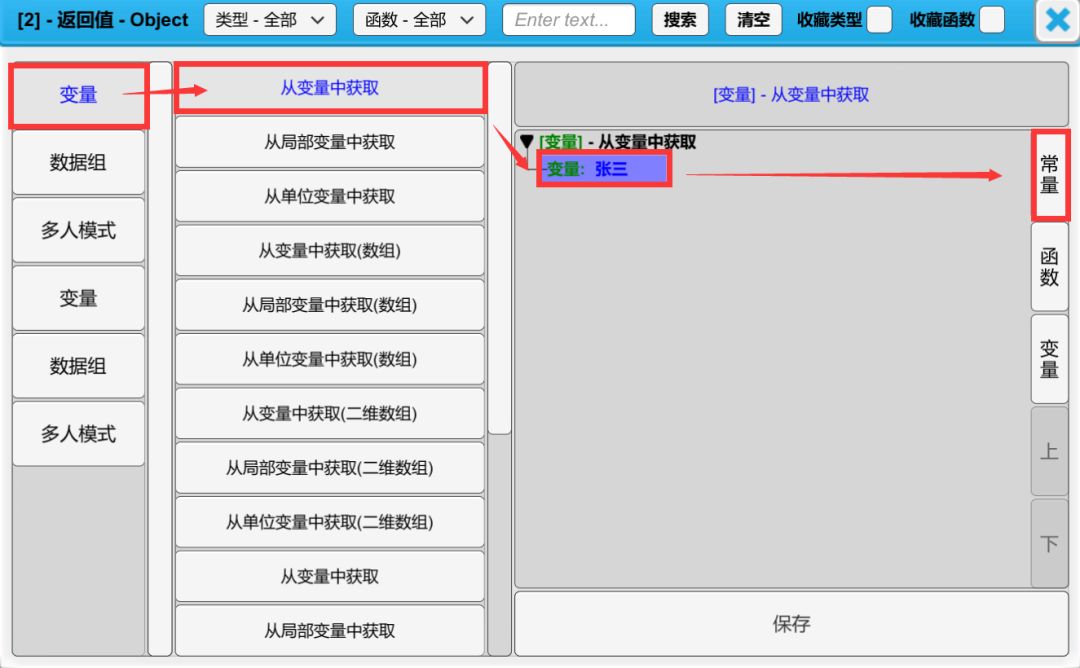Focus the Enter text search field
This screenshot has width=1080, height=668.
[568, 20]
